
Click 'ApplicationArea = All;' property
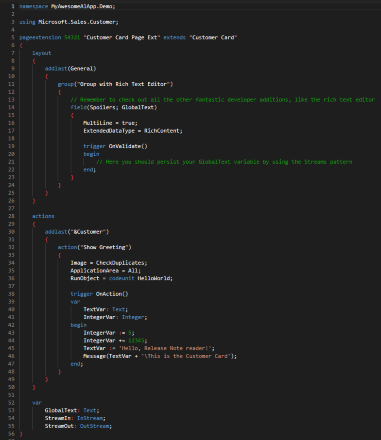106,271
